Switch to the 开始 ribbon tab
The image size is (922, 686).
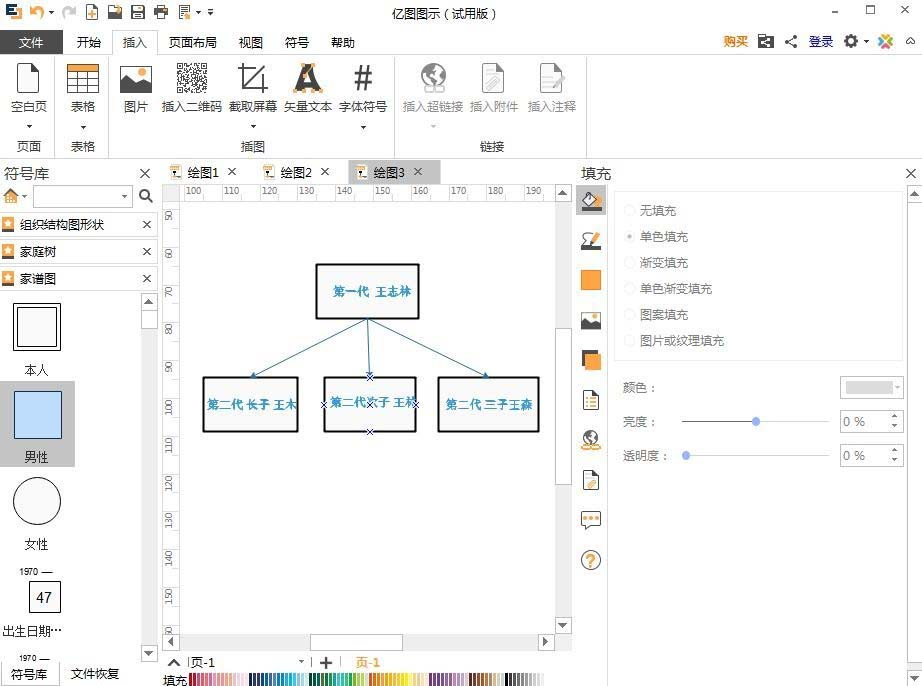coord(88,42)
